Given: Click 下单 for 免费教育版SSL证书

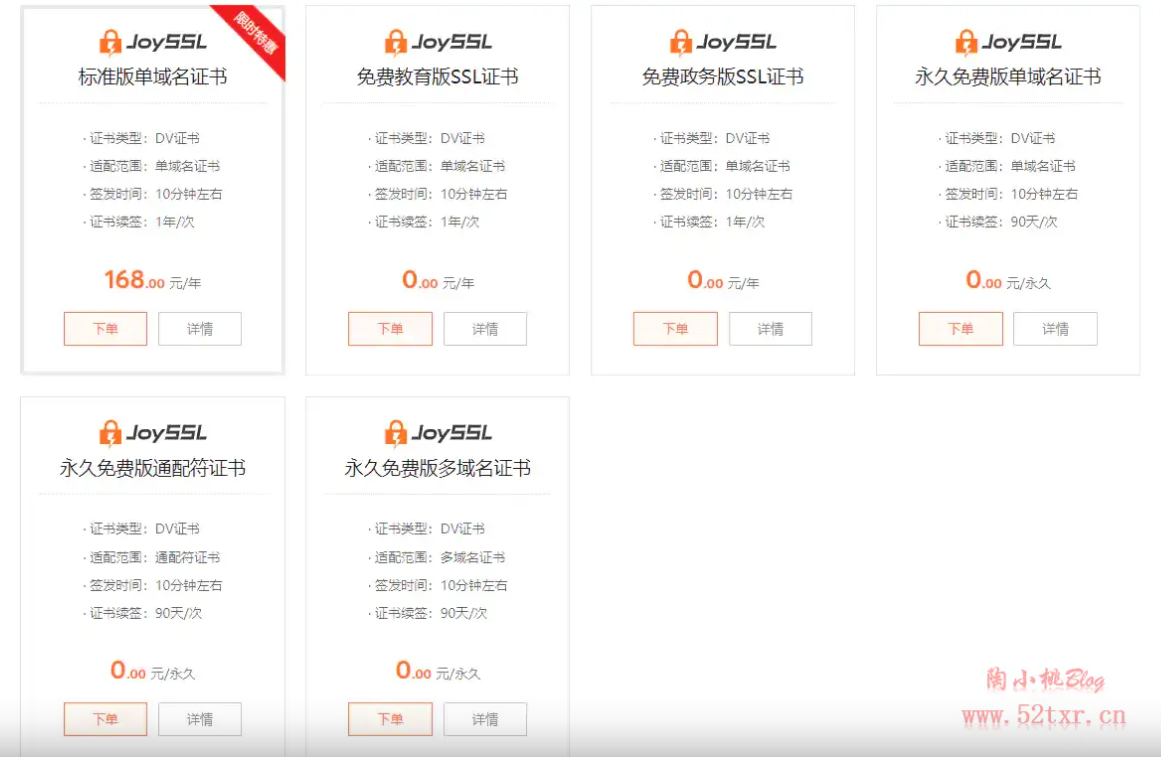Looking at the screenshot, I should (390, 329).
